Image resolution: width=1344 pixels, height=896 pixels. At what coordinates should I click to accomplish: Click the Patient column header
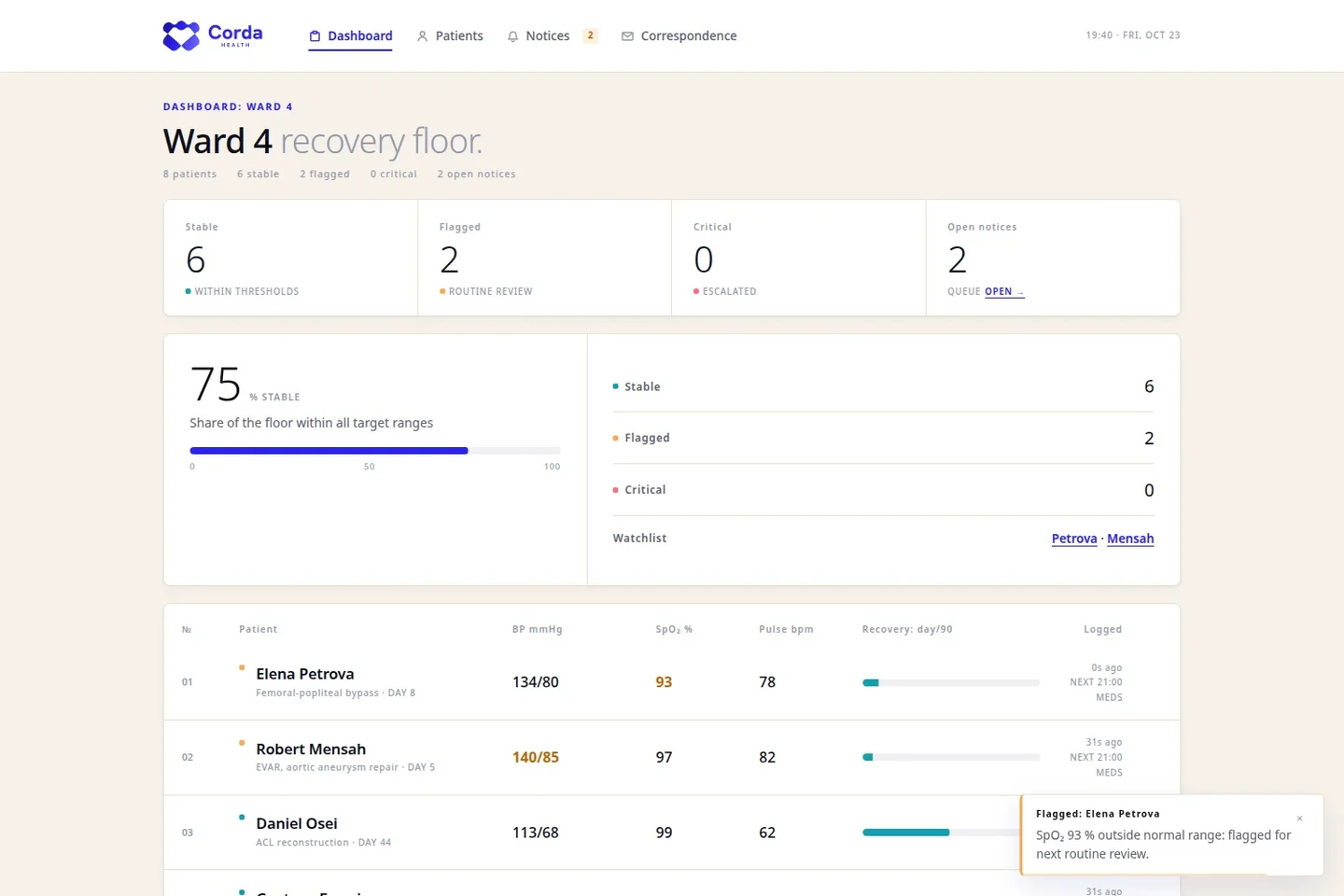point(258,629)
